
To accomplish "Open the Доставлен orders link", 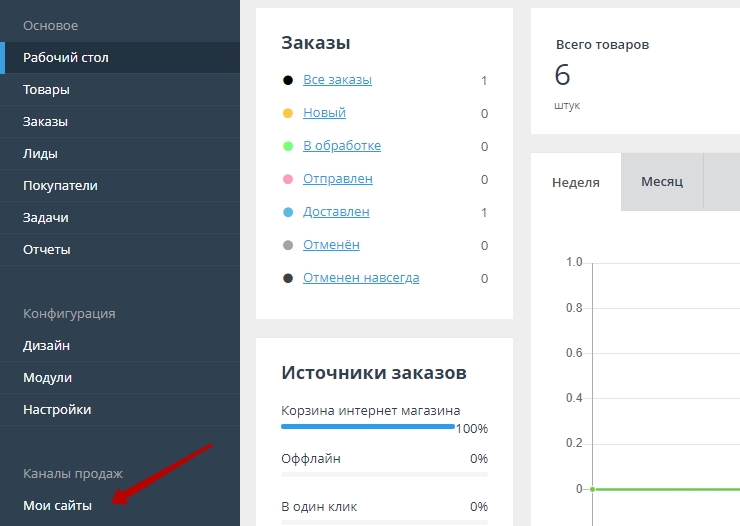I will tap(336, 212).
